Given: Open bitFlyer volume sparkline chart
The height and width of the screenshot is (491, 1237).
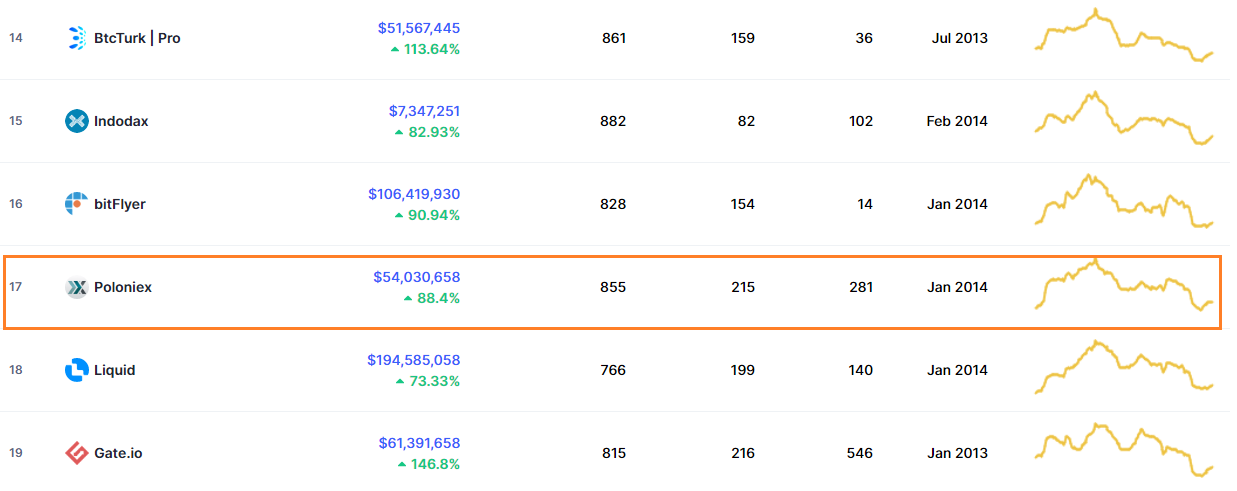Looking at the screenshot, I should (x=1124, y=201).
